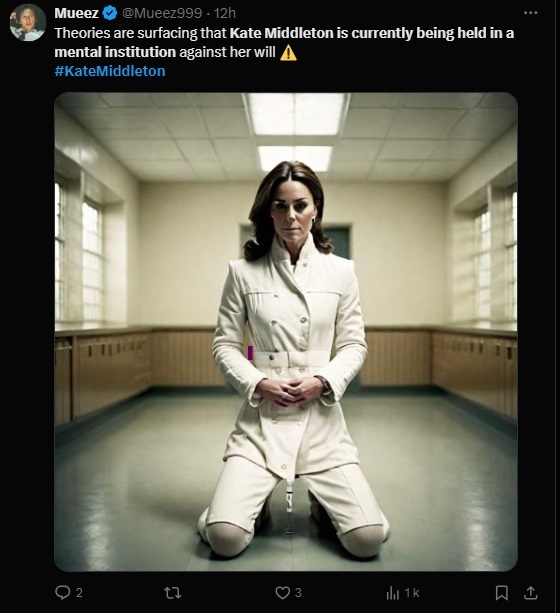
Task: Open Mueez profile avatar
Action: [x=27, y=23]
